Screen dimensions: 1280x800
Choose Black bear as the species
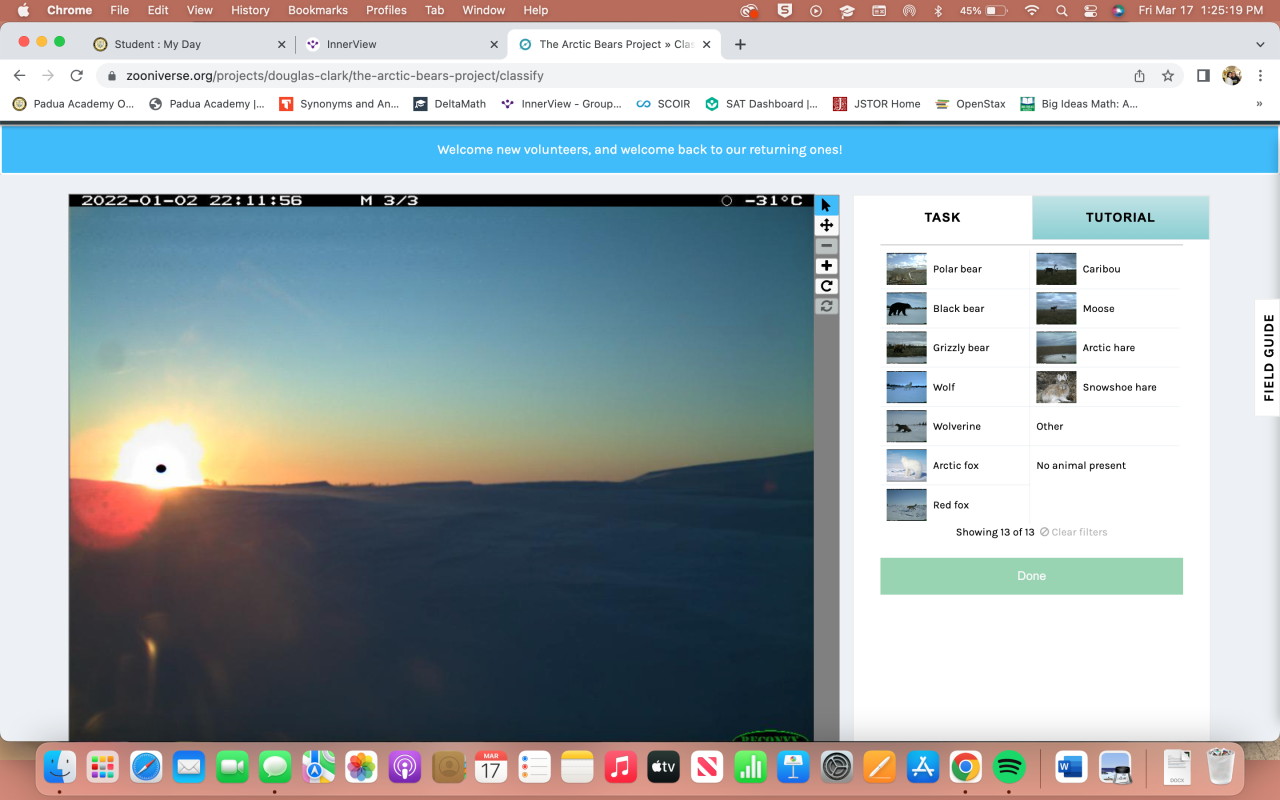(x=956, y=308)
